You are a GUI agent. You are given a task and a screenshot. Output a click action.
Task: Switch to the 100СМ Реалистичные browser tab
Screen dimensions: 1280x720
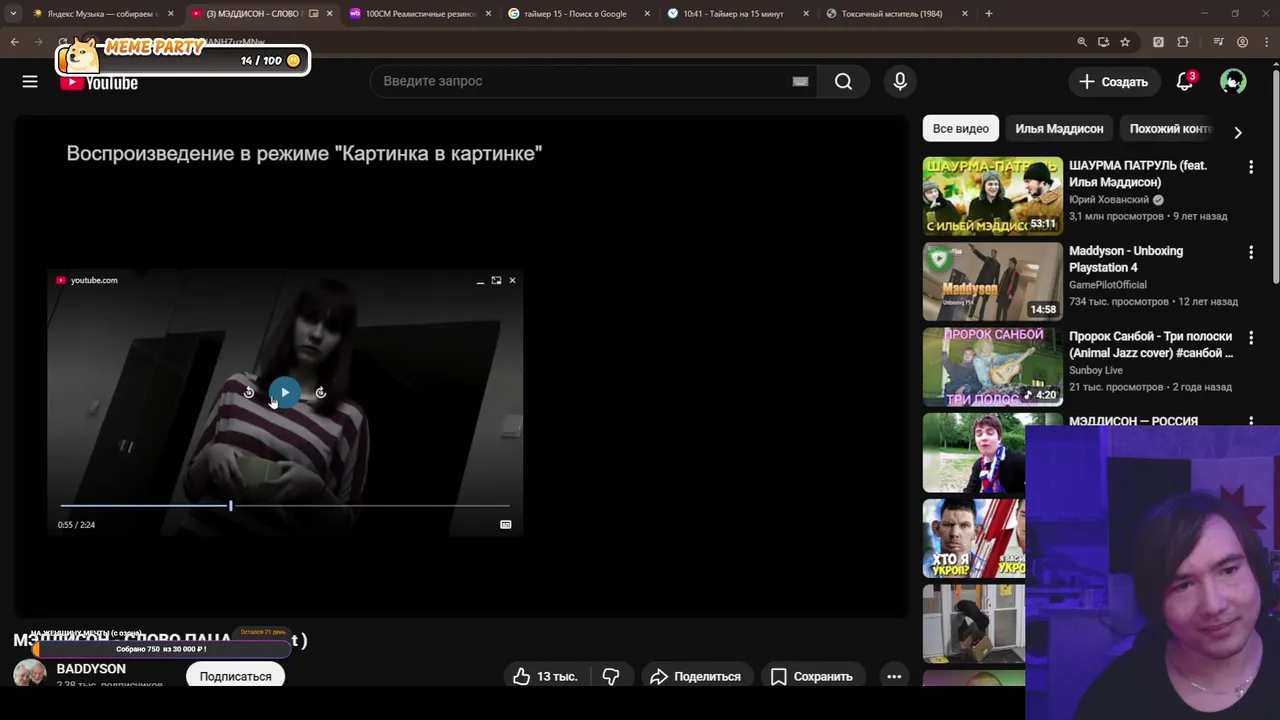click(x=418, y=14)
